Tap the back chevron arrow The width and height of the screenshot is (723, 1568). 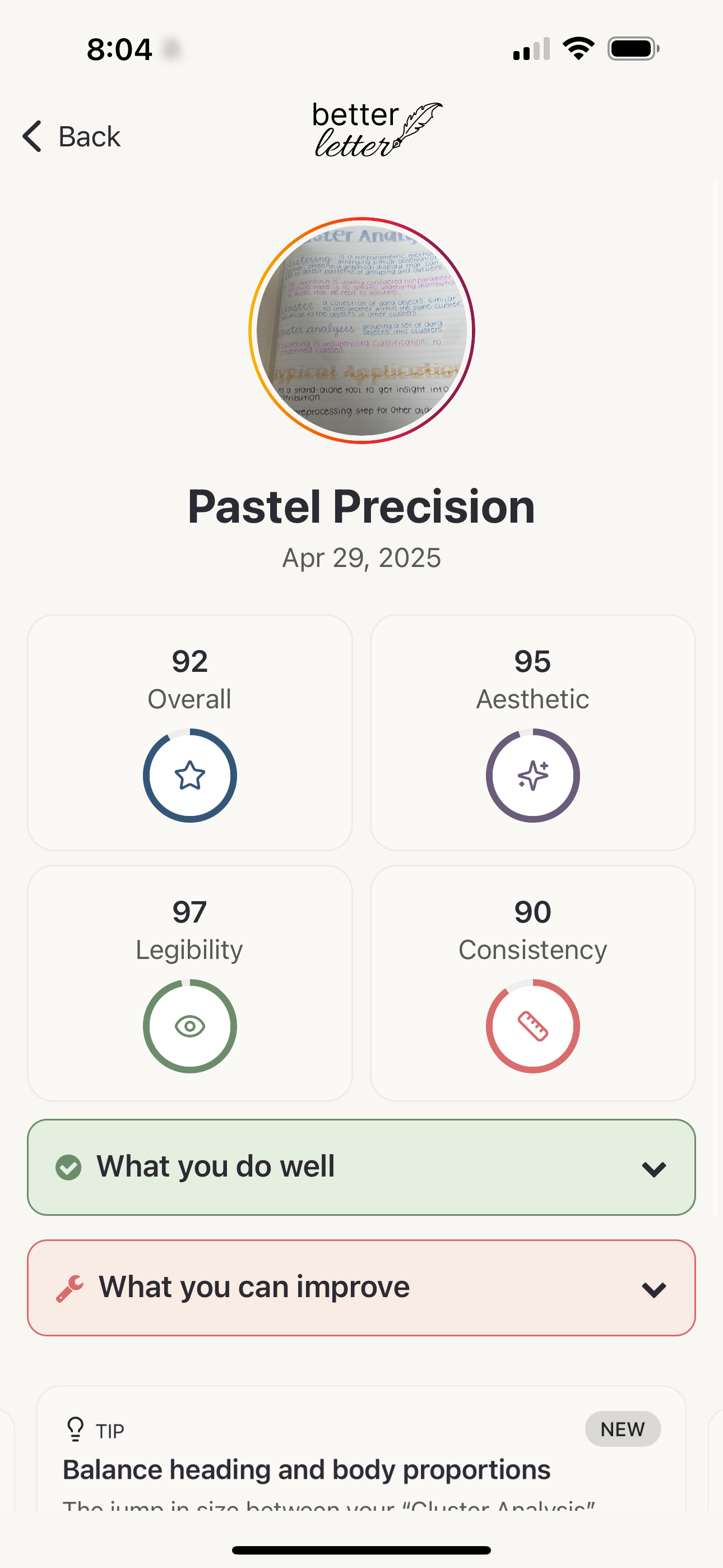click(x=33, y=136)
